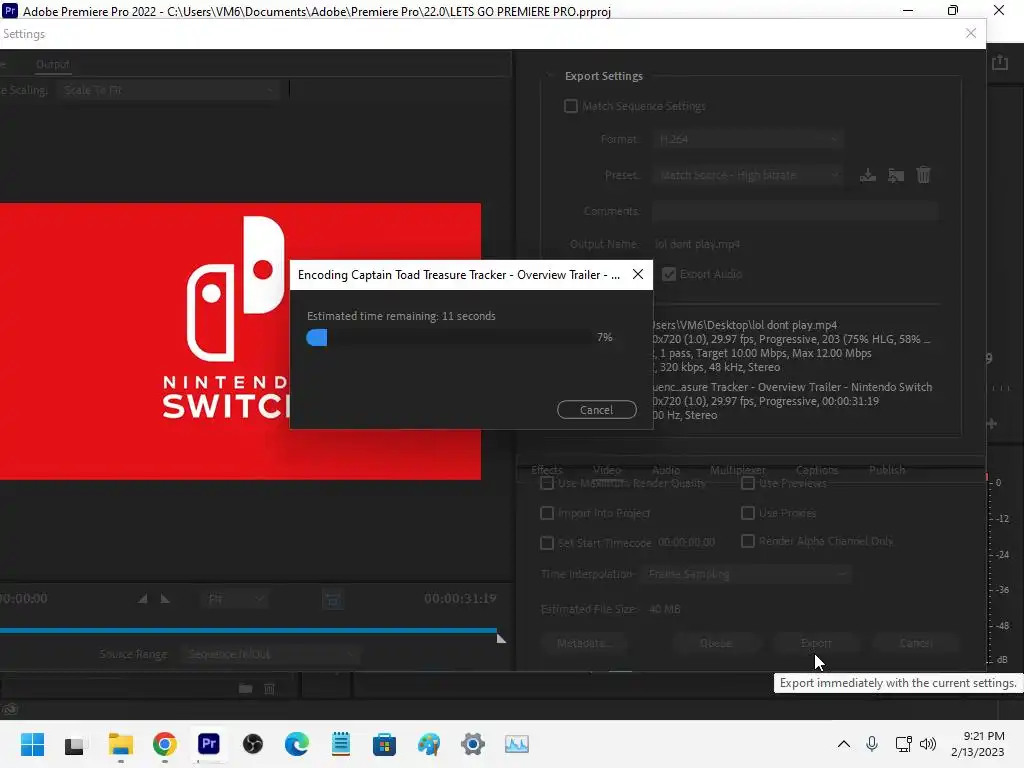Enable Import Into Project checkbox

pyautogui.click(x=547, y=513)
